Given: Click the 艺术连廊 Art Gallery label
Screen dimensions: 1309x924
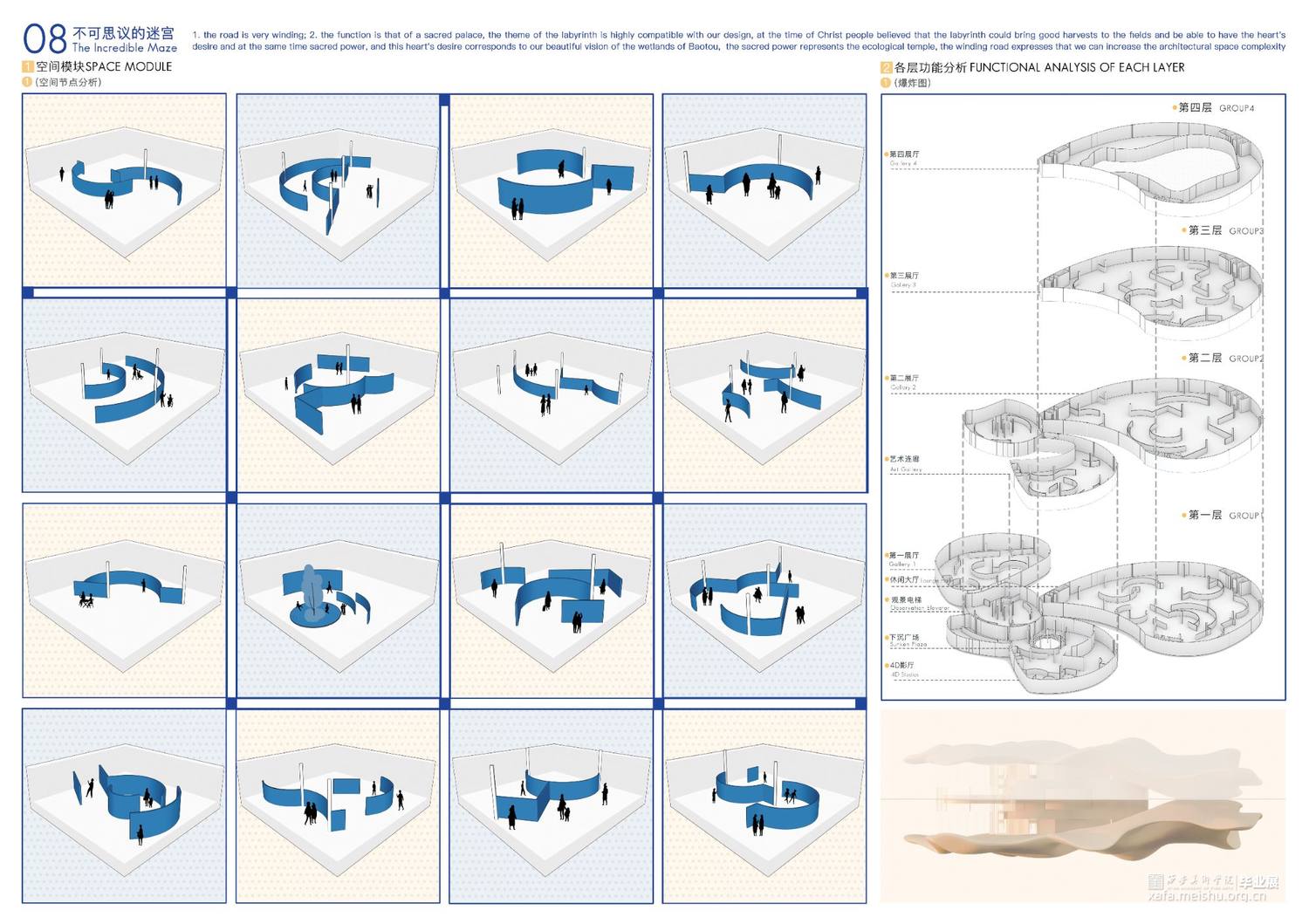Looking at the screenshot, I should (x=905, y=462).
